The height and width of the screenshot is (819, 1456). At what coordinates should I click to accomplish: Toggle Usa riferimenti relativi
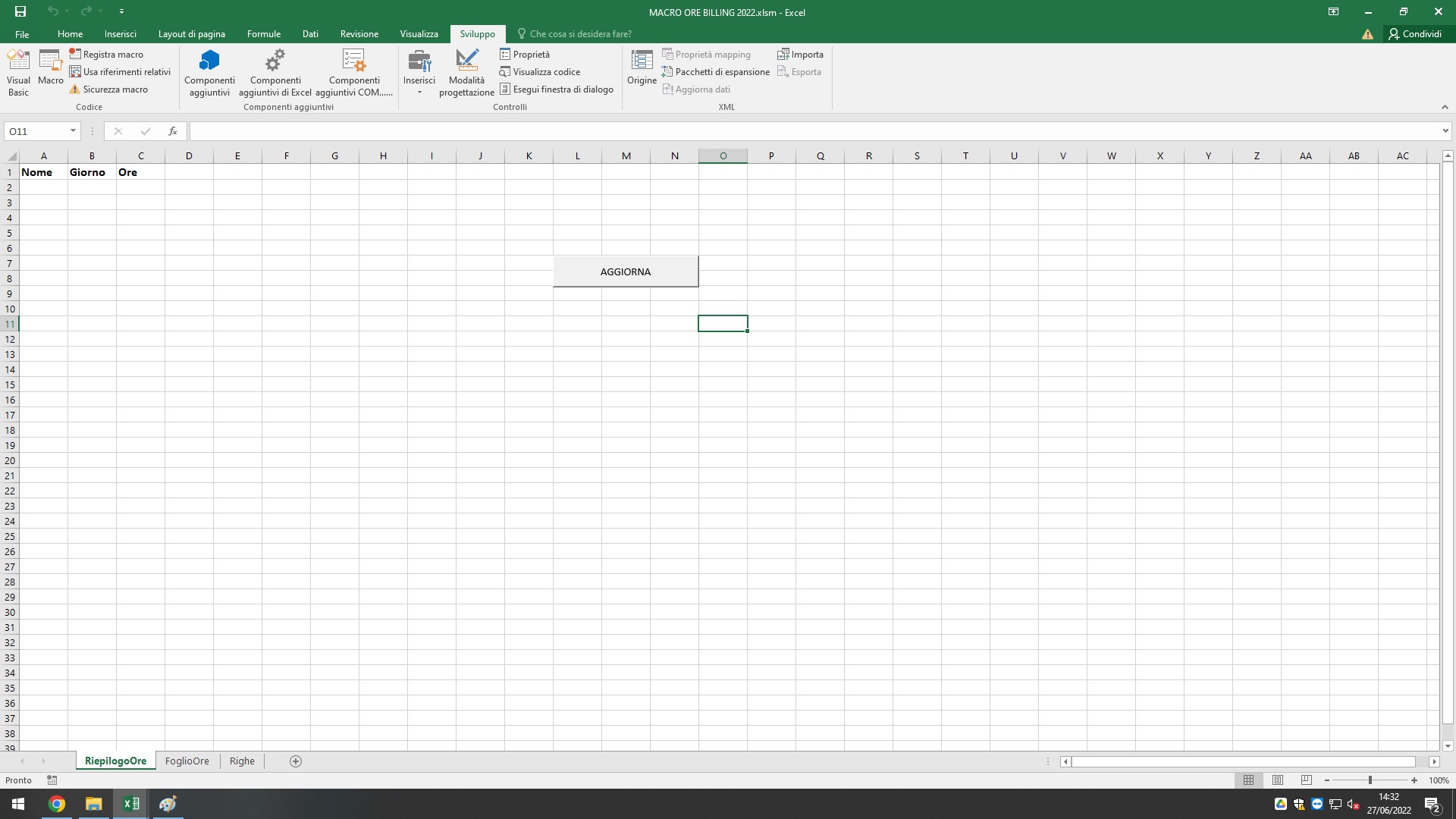pos(120,72)
